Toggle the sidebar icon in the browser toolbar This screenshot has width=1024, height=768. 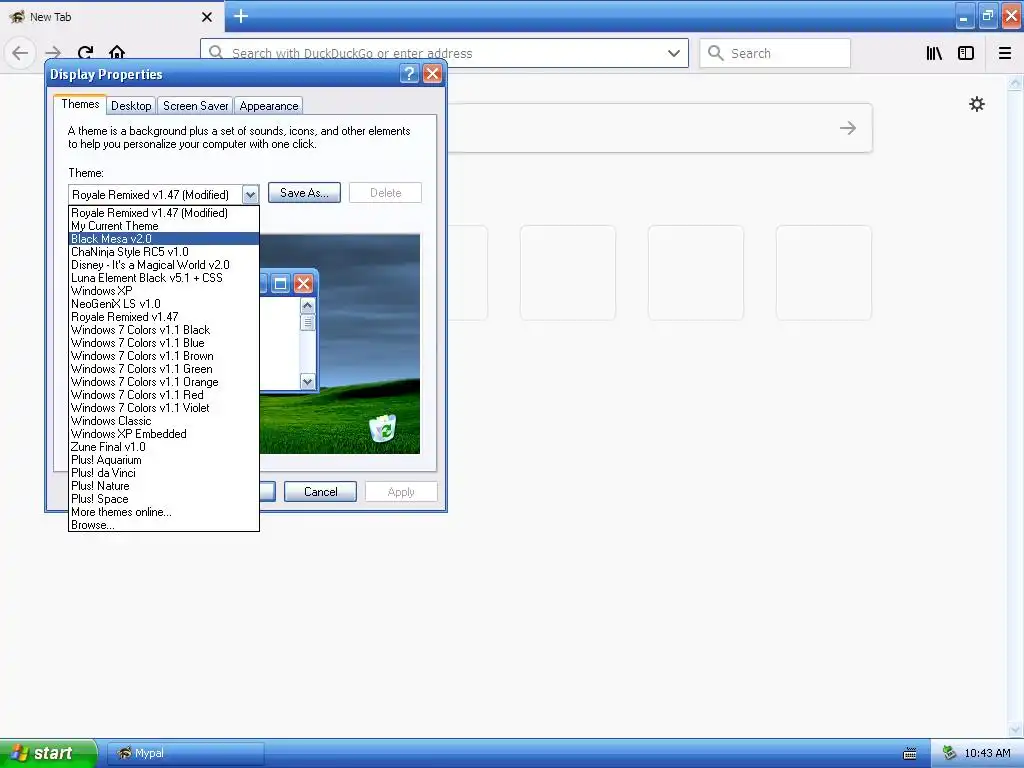tap(966, 53)
